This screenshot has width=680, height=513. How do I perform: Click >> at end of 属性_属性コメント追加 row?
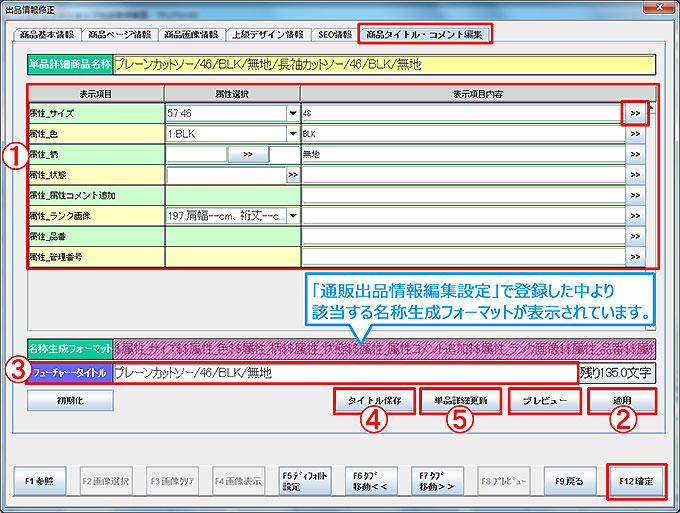point(635,195)
